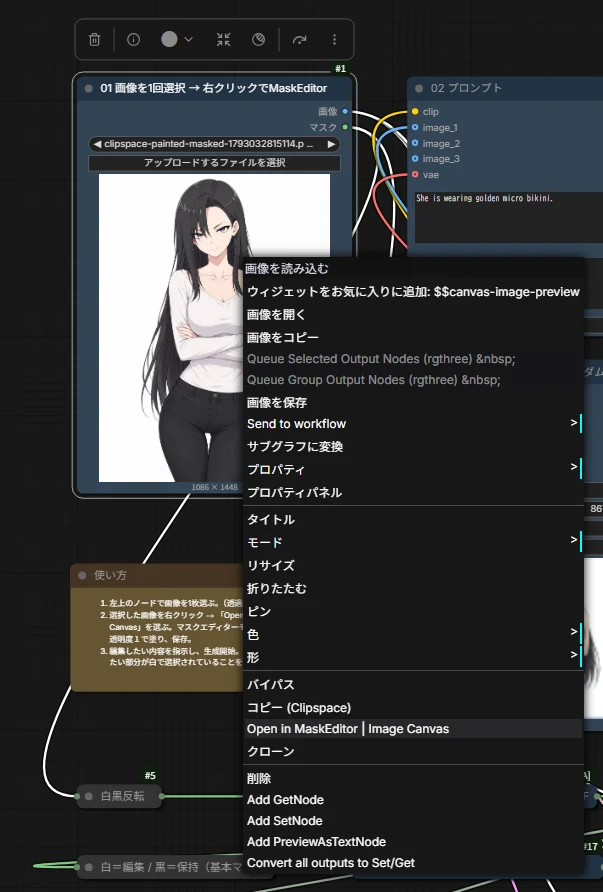603x892 pixels.
Task: Click 画像 output slot dot
Action: coord(345,112)
